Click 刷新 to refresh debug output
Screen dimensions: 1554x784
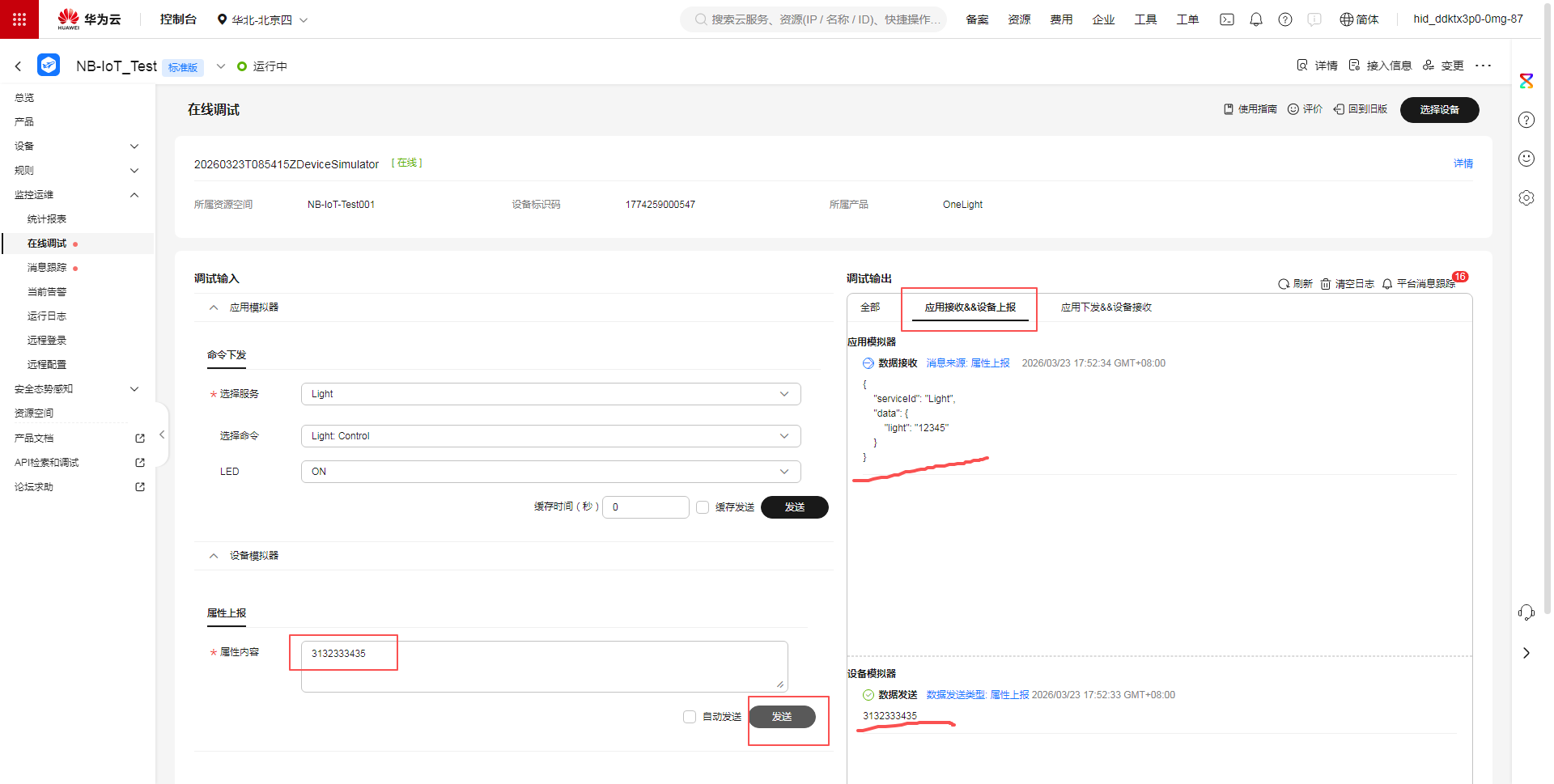[x=1295, y=284]
